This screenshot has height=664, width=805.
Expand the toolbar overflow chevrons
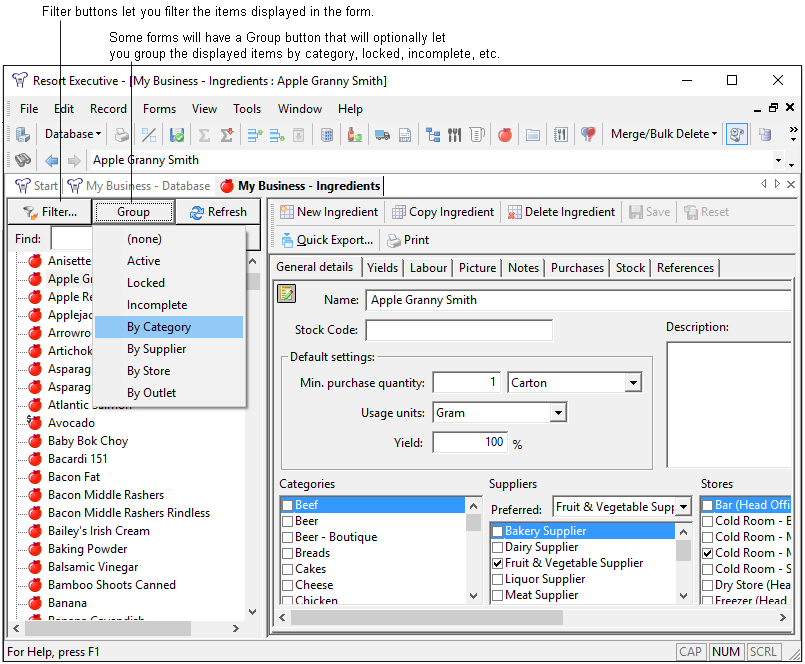(x=793, y=134)
